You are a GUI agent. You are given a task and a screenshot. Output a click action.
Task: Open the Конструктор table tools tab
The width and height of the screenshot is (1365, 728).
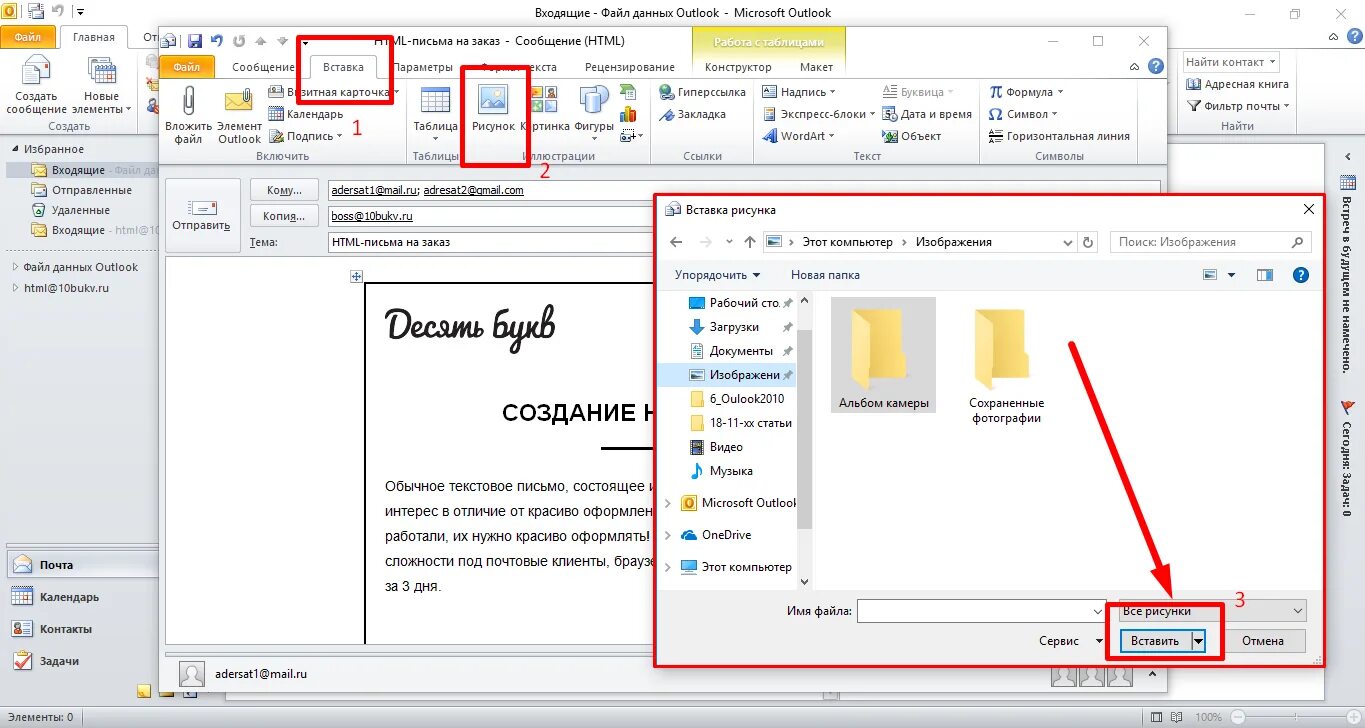tap(738, 67)
